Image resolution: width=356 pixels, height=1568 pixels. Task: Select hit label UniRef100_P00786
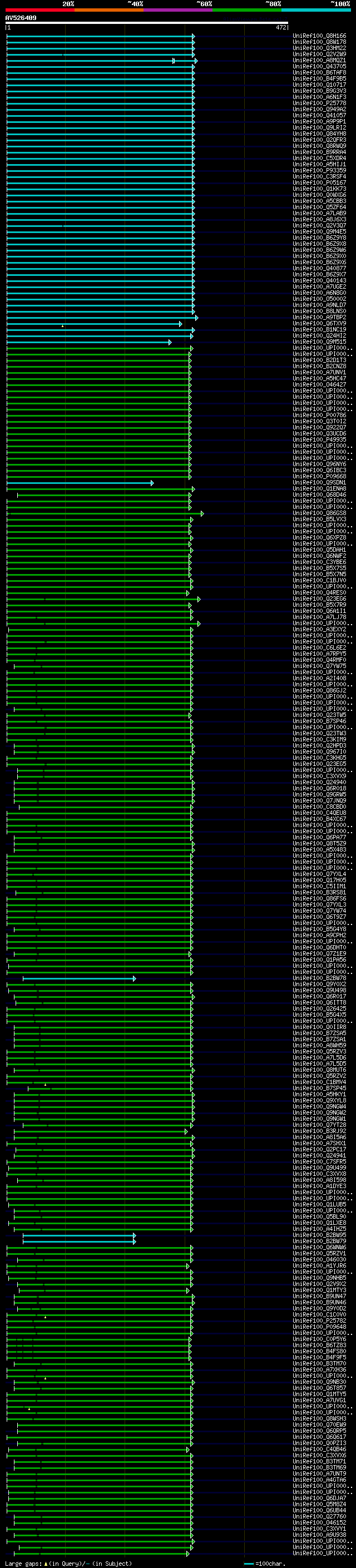tap(319, 415)
